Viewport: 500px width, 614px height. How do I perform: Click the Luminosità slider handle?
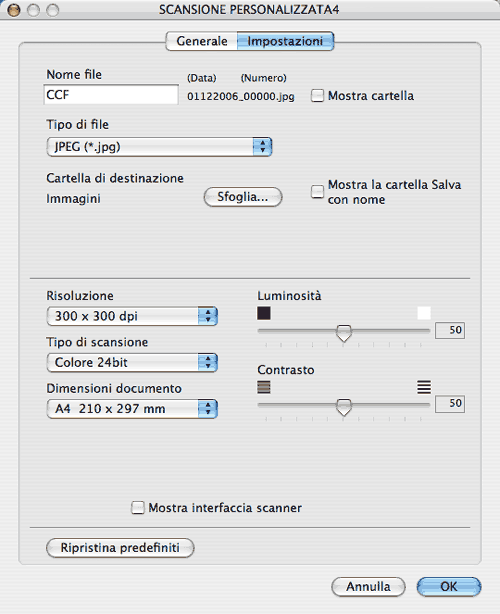pyautogui.click(x=344, y=333)
